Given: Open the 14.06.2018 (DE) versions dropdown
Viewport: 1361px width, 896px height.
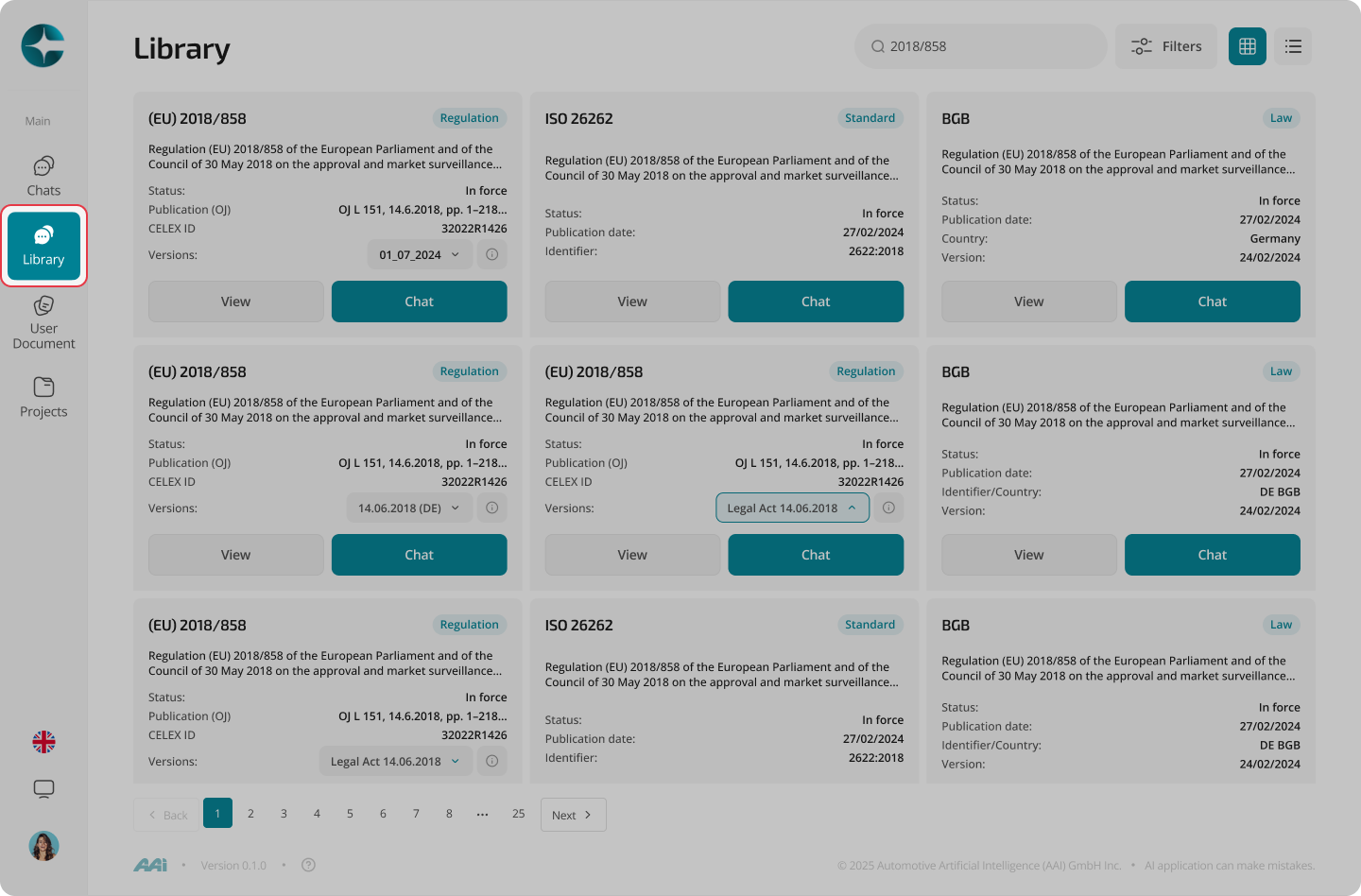Looking at the screenshot, I should [x=409, y=508].
